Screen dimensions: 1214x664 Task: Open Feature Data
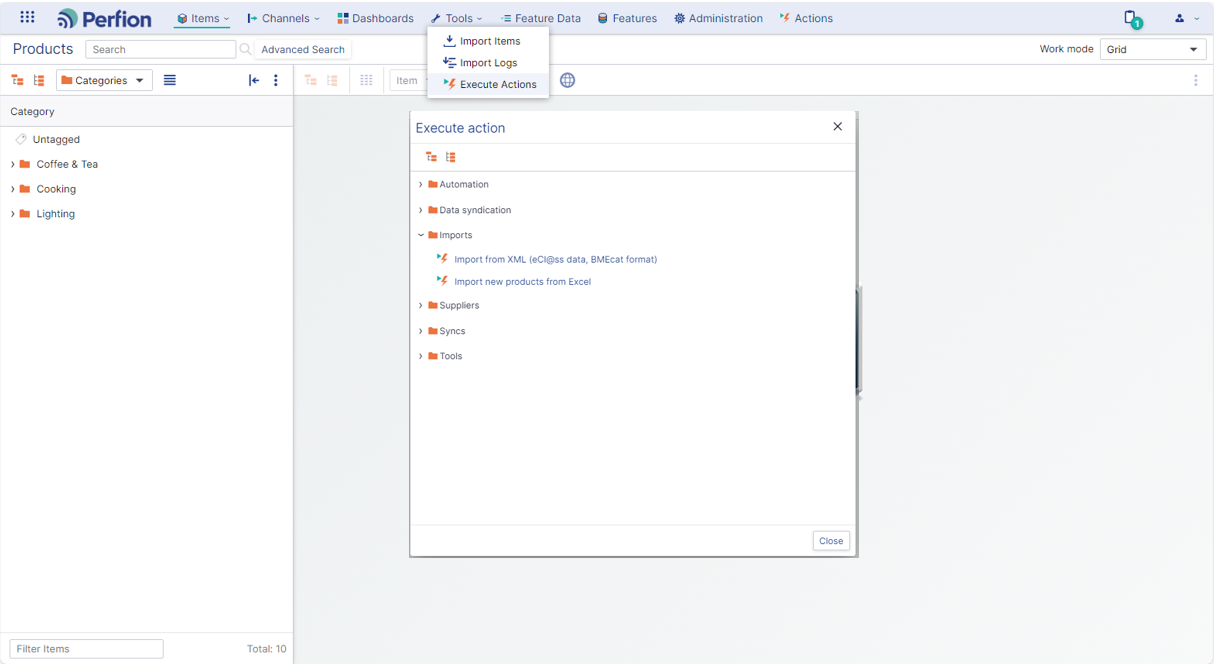[540, 18]
